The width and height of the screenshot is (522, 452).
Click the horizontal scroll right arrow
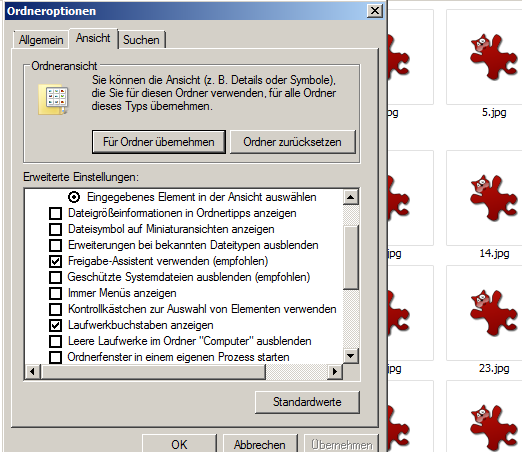(x=335, y=372)
